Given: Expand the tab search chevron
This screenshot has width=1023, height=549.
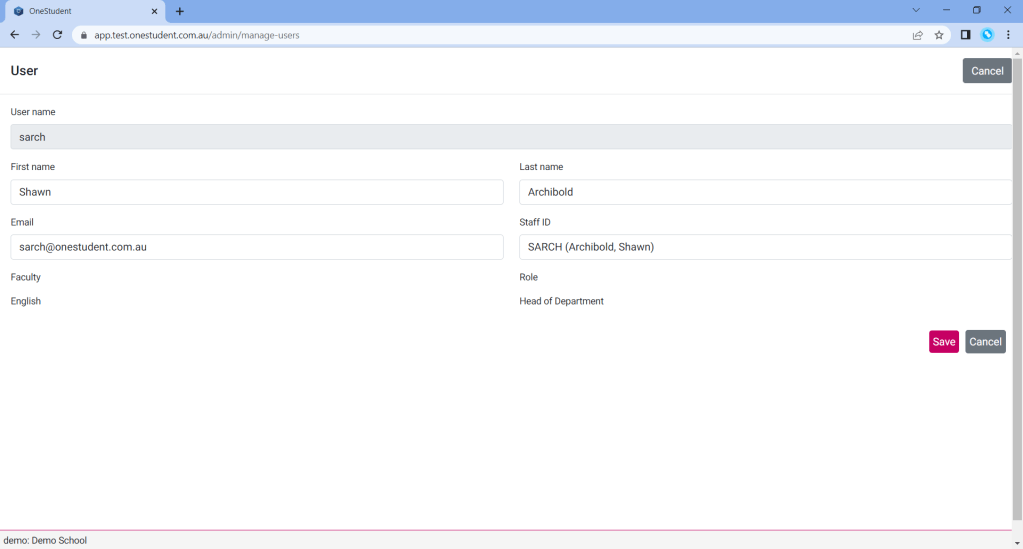Looking at the screenshot, I should (916, 10).
